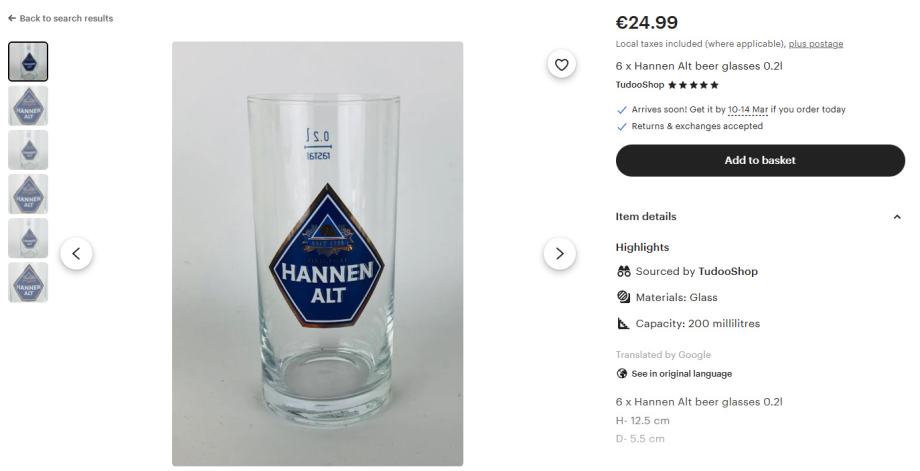Click the binoculars Sourced by icon
The height and width of the screenshot is (471, 920).
pos(623,271)
